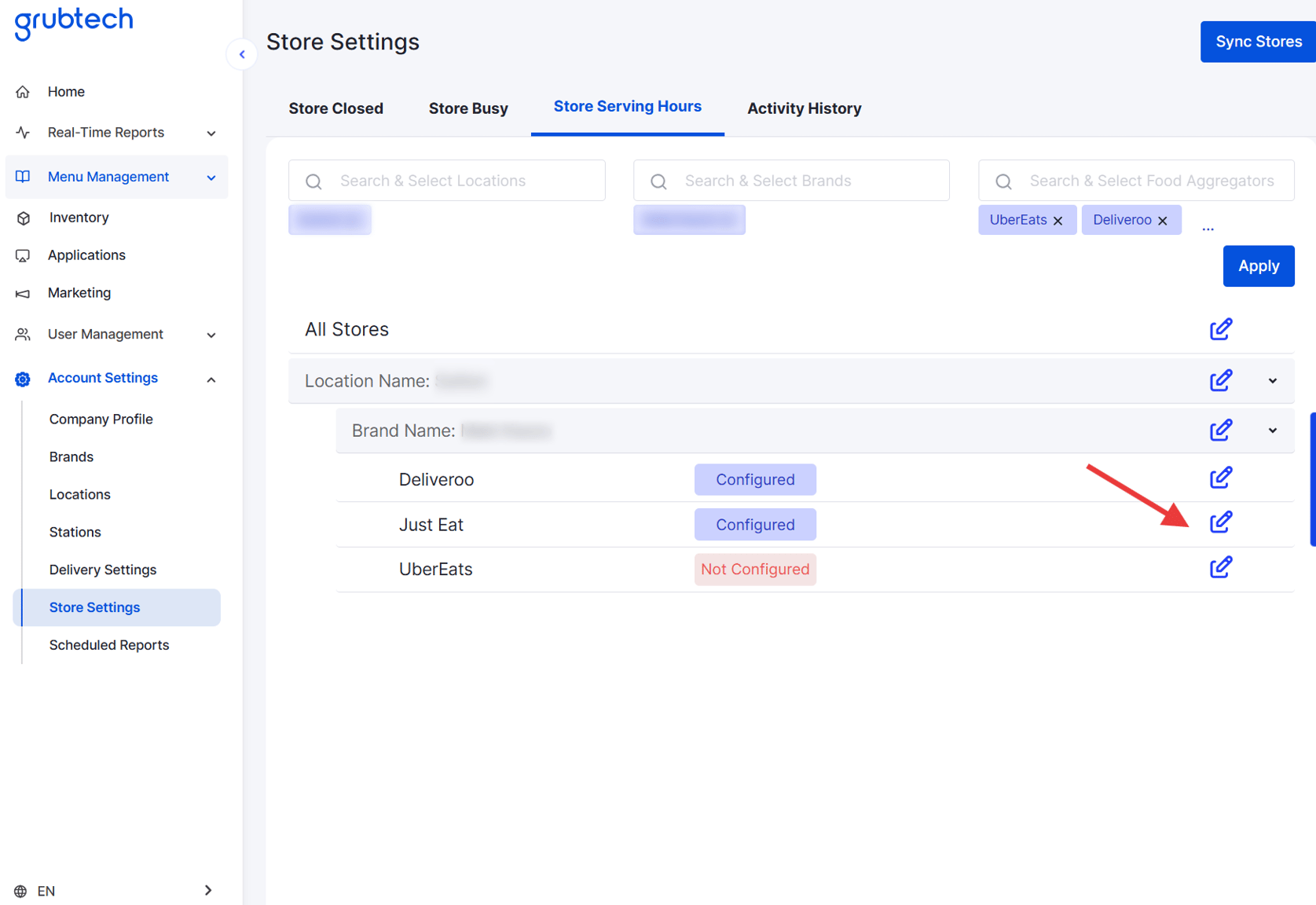Click the Search & Select Brands field
Viewport: 1316px width, 905px height.
pyautogui.click(x=790, y=180)
